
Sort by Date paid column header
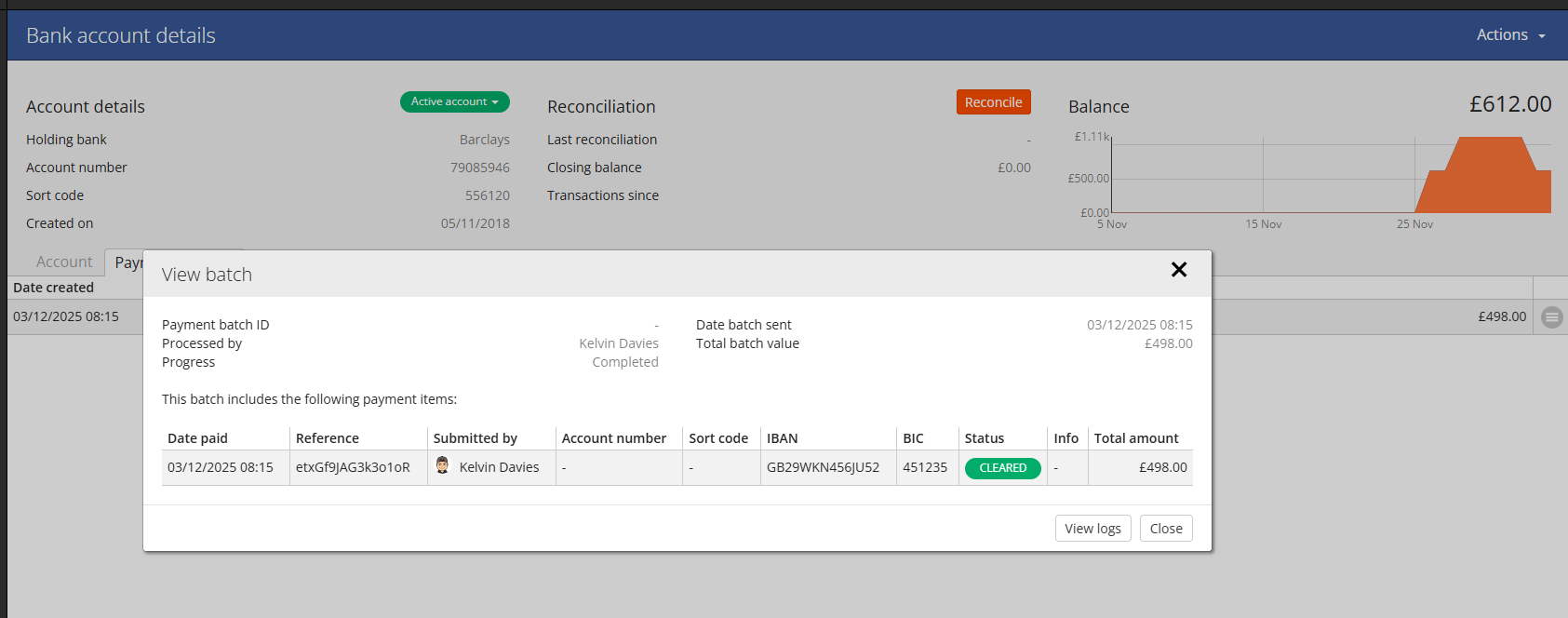coord(197,438)
